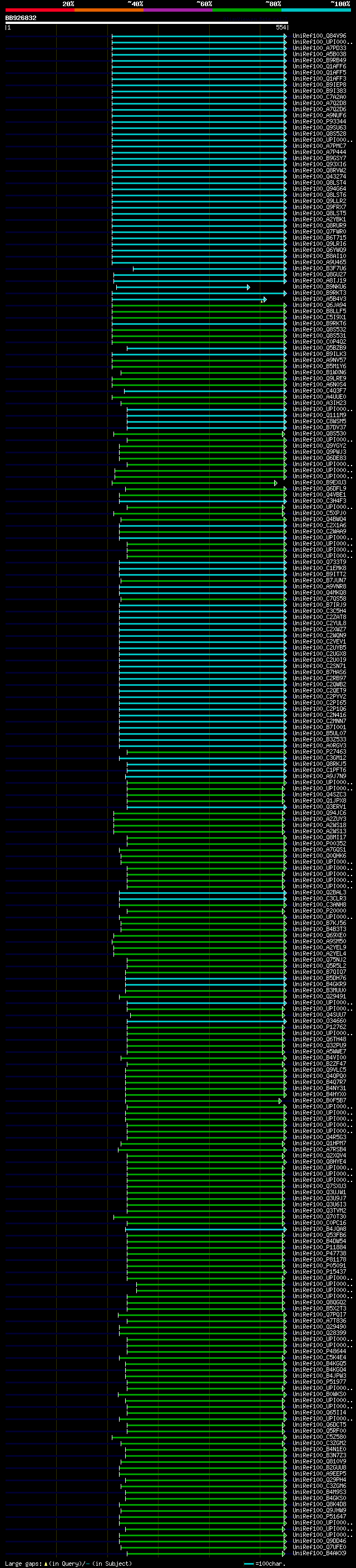Viewport: 356px width, 1568px height.
Task: Select the UniRef100_Q9FRX7 label
Action: pos(319,207)
